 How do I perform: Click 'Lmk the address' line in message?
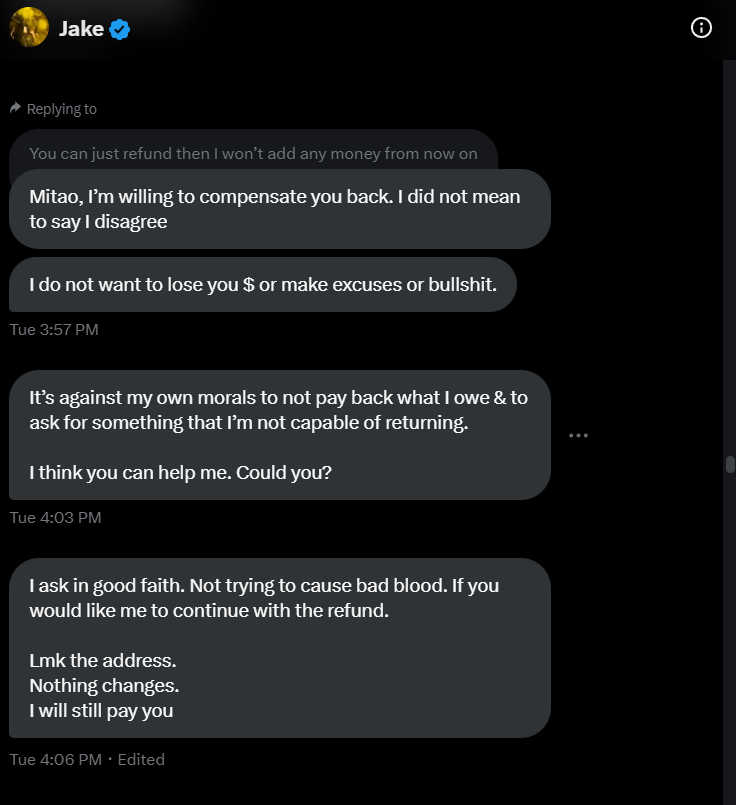[103, 660]
